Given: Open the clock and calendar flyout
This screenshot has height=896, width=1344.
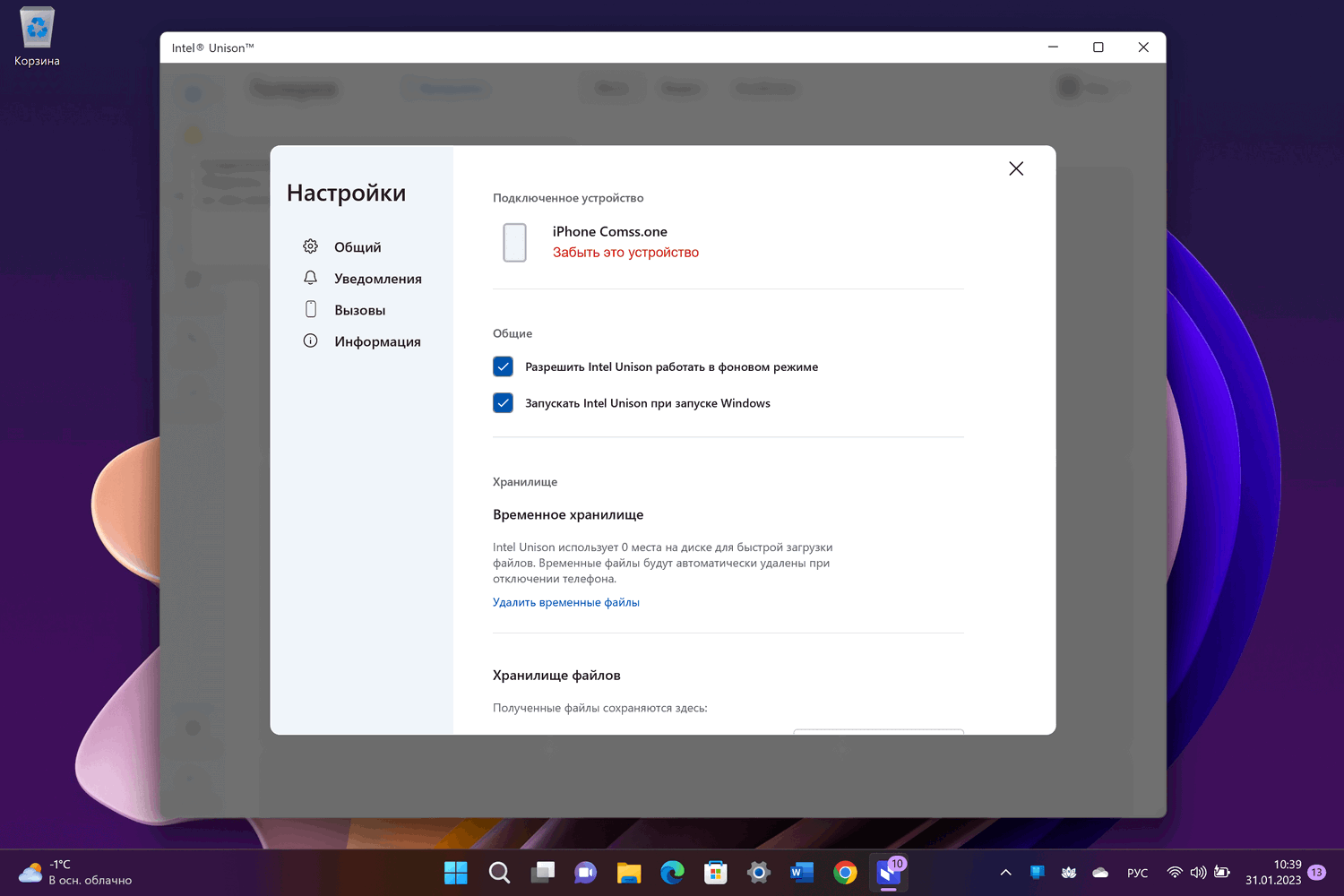Looking at the screenshot, I should 1273,873.
